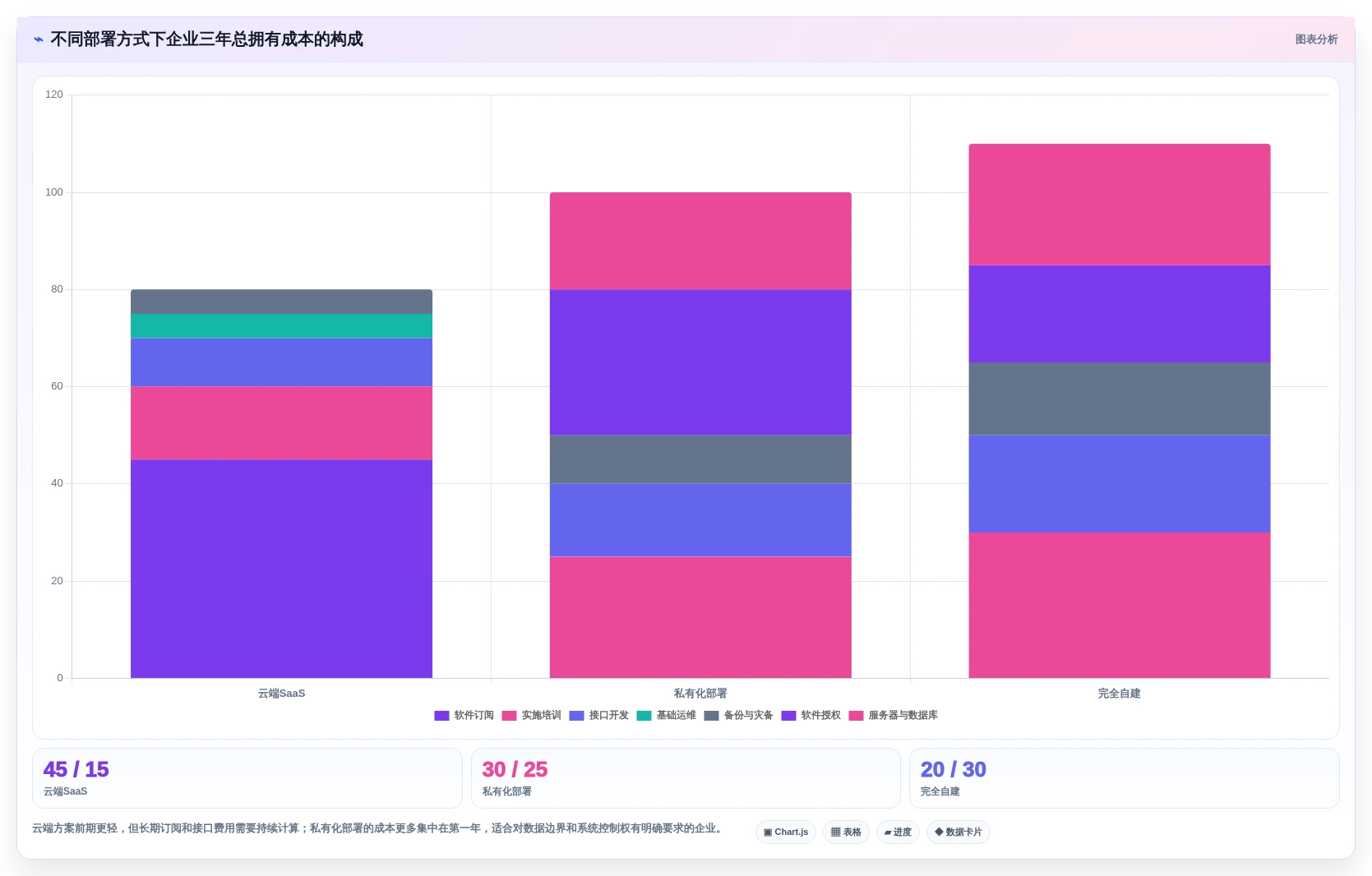Click the 私有化部署 x-axis label
This screenshot has width=1372, height=876.
tap(700, 694)
